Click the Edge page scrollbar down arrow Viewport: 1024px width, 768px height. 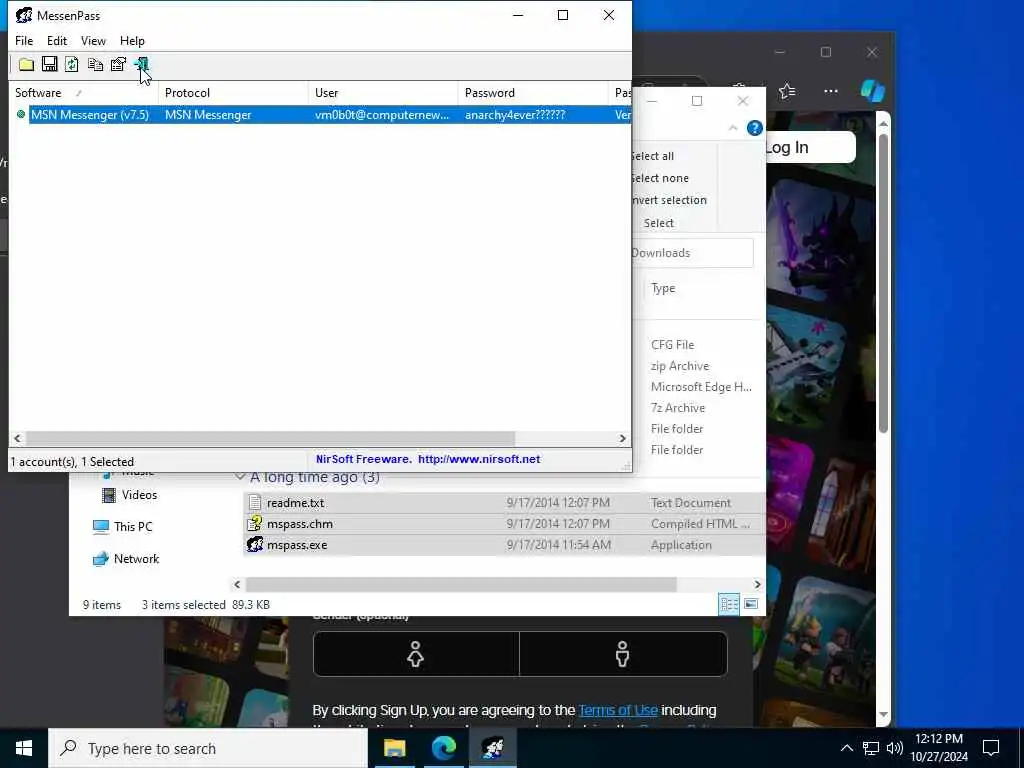pyautogui.click(x=884, y=714)
